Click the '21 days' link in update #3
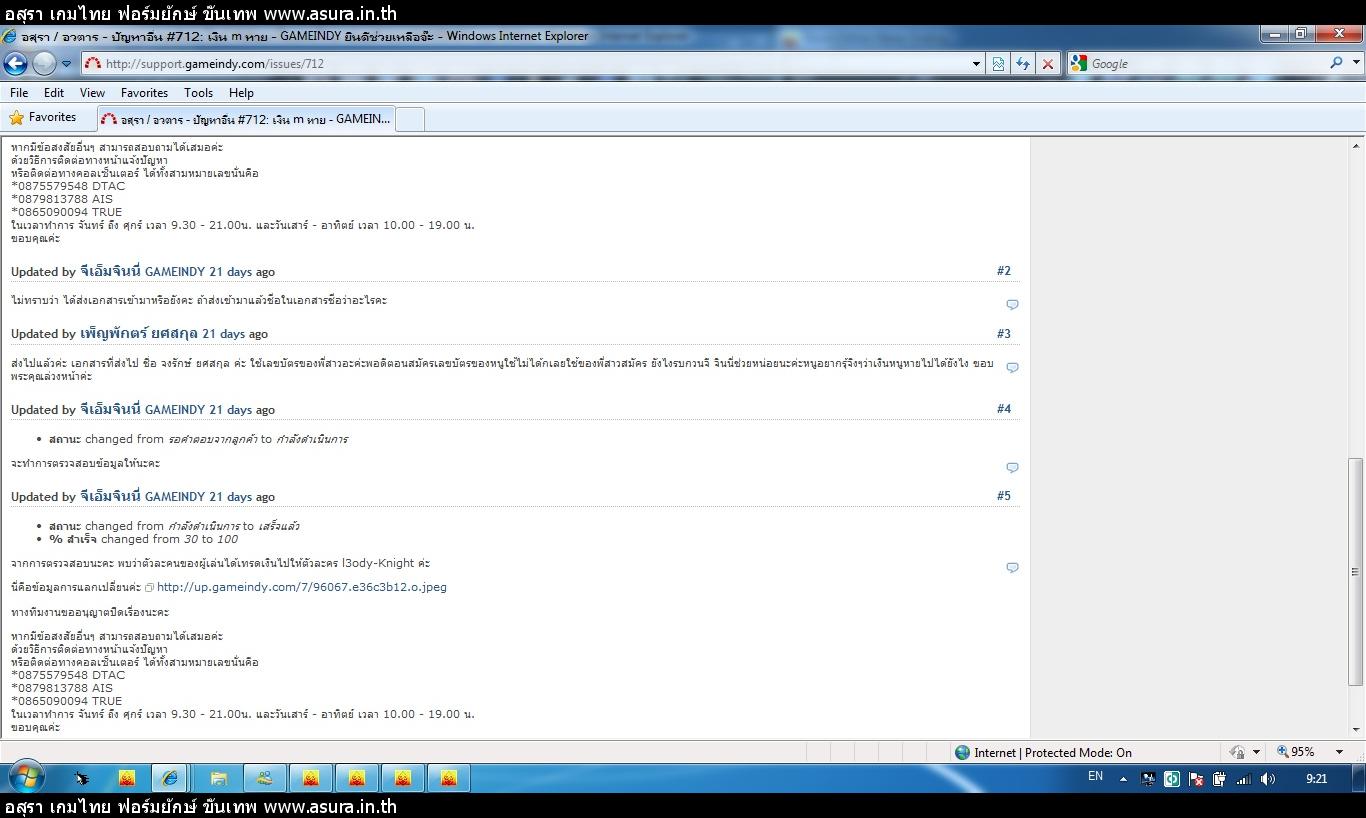The height and width of the screenshot is (818, 1366). (x=223, y=334)
